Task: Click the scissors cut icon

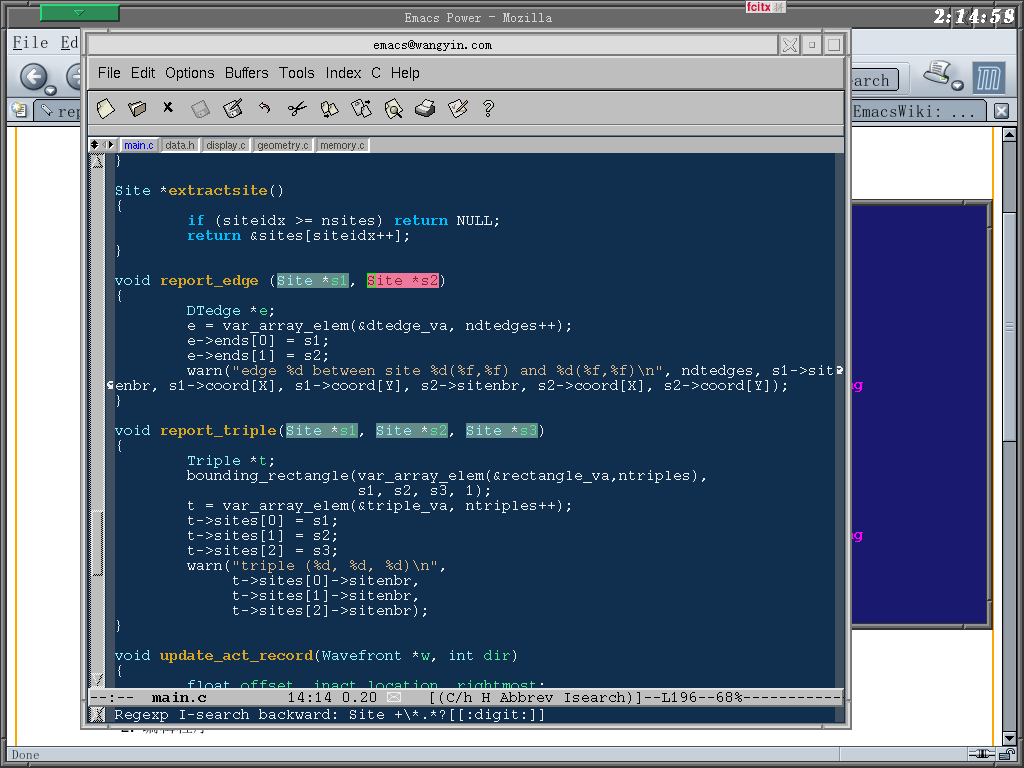Action: point(297,108)
